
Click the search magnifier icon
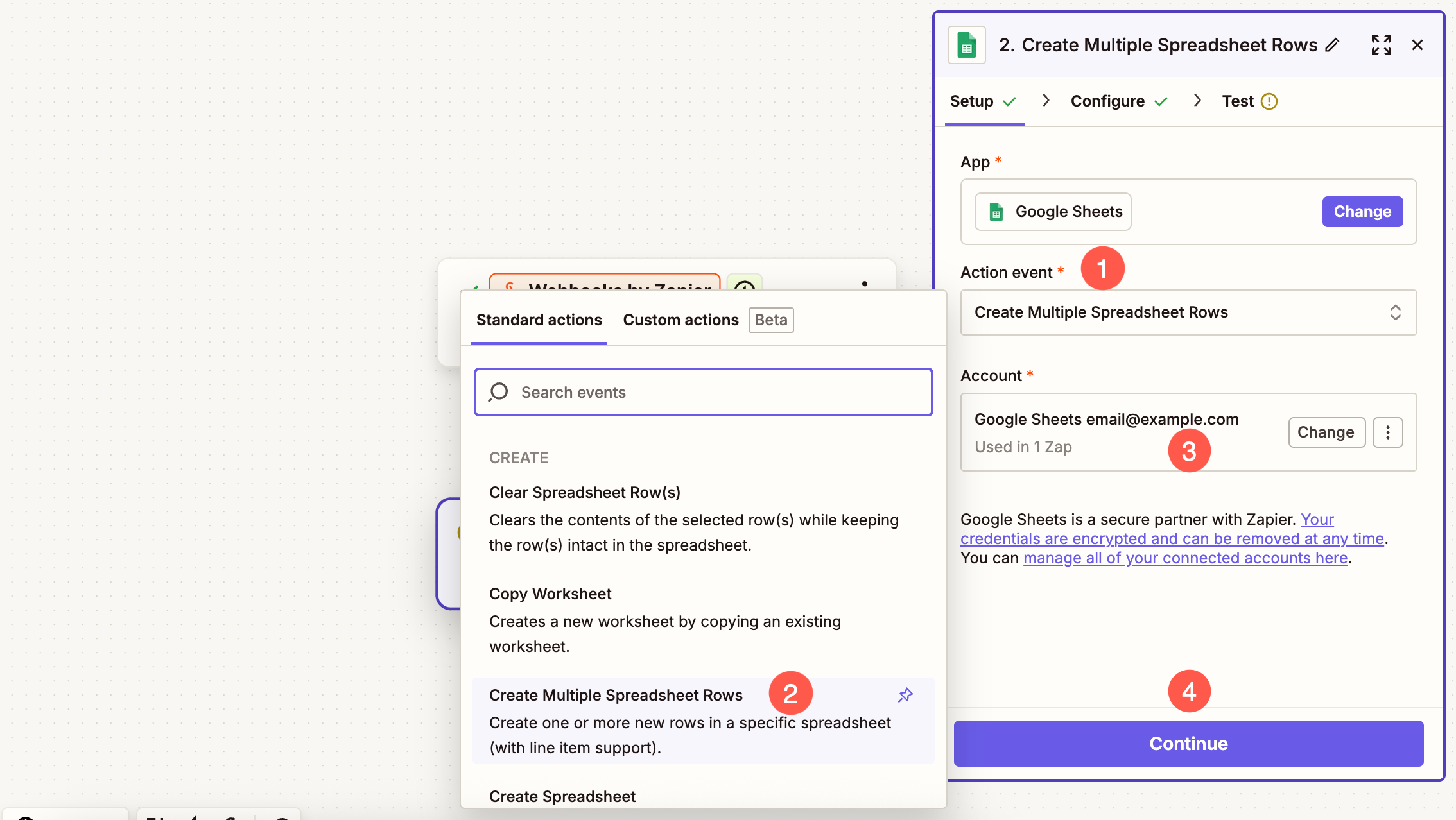point(498,392)
